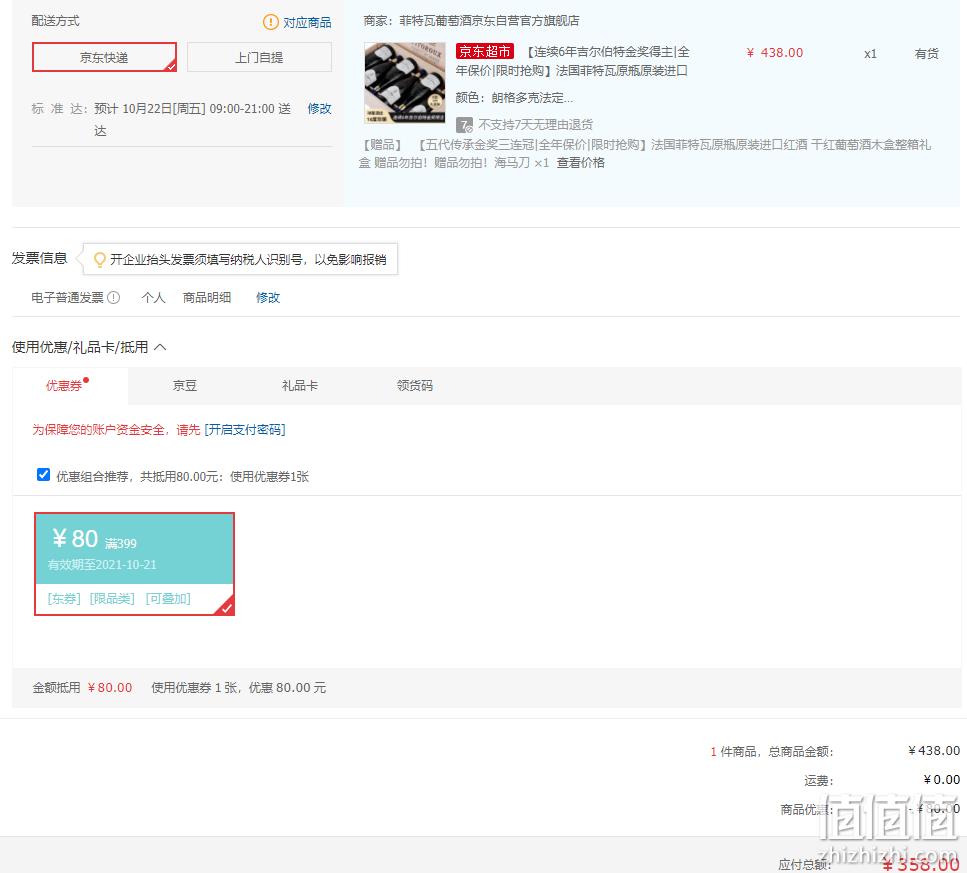The image size is (967, 873).
Task: Click the 7-day return policy icon
Action: [x=464, y=125]
